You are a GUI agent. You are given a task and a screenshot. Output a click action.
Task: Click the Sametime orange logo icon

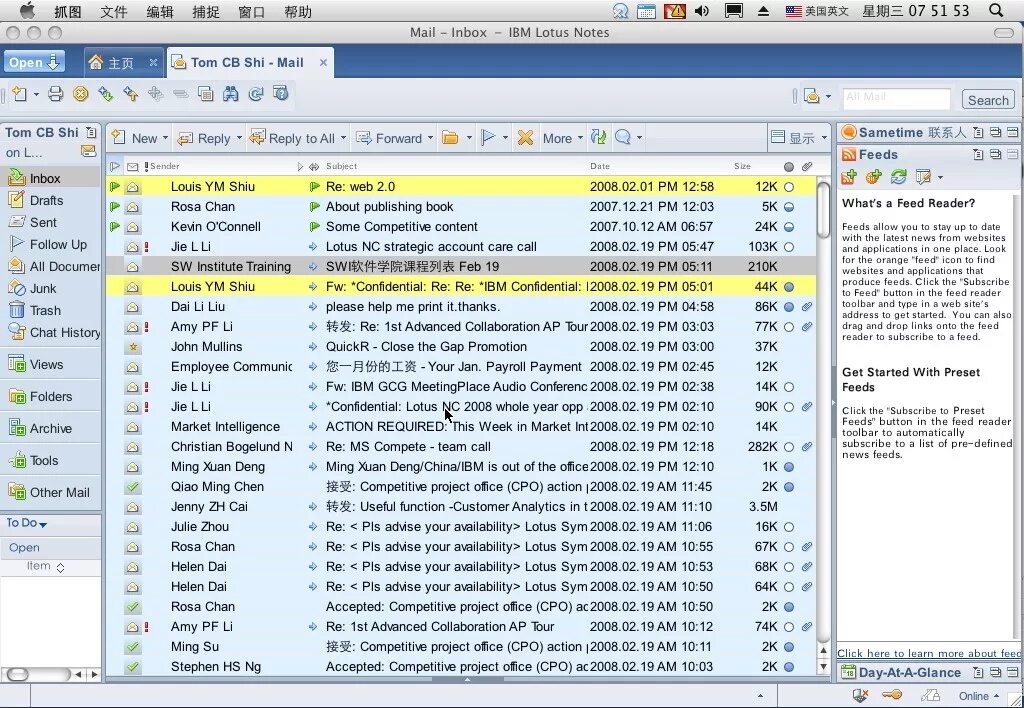click(x=848, y=133)
